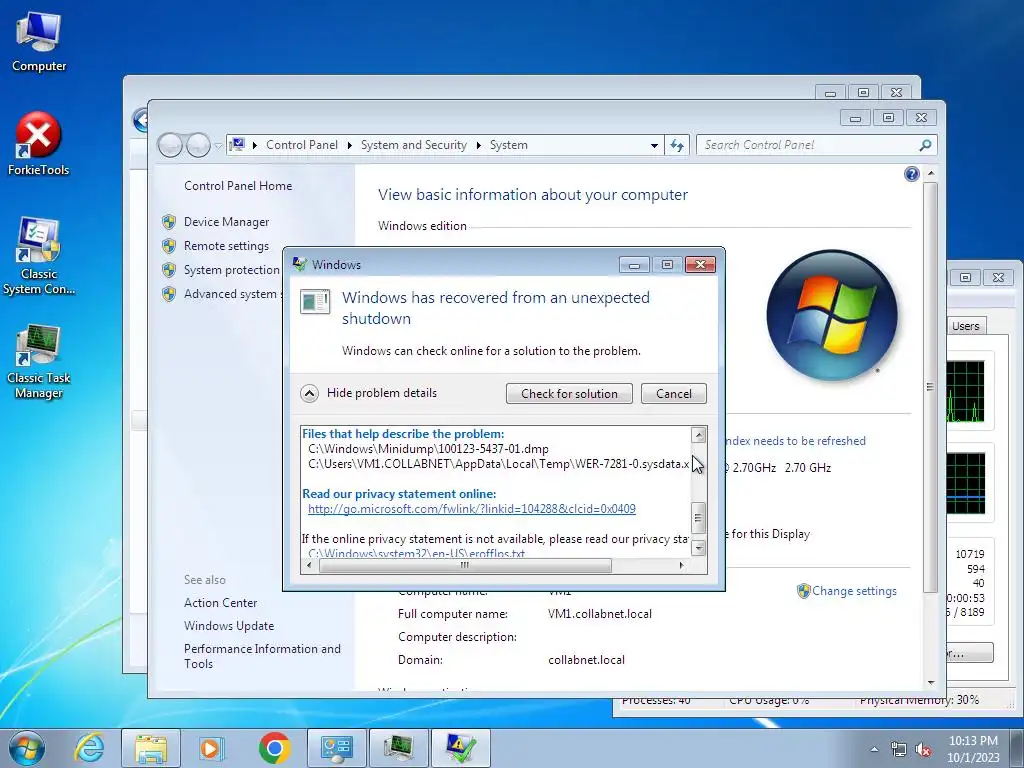This screenshot has width=1024, height=768.
Task: Collapse Hide problem details chevron
Action: click(x=310, y=393)
